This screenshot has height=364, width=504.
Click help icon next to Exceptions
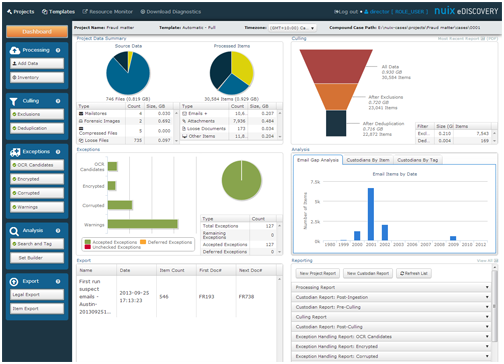click(58, 152)
